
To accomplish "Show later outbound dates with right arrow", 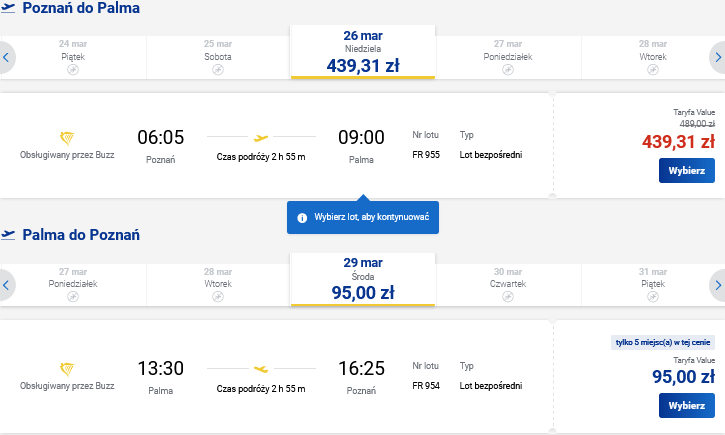I will click(x=718, y=57).
